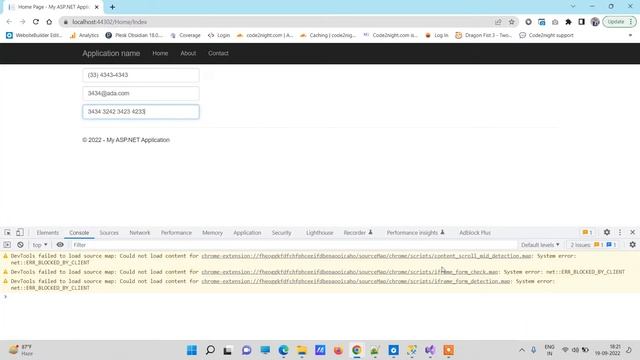The height and width of the screenshot is (360, 640).
Task: Switch to the Performance tab
Action: (x=176, y=233)
